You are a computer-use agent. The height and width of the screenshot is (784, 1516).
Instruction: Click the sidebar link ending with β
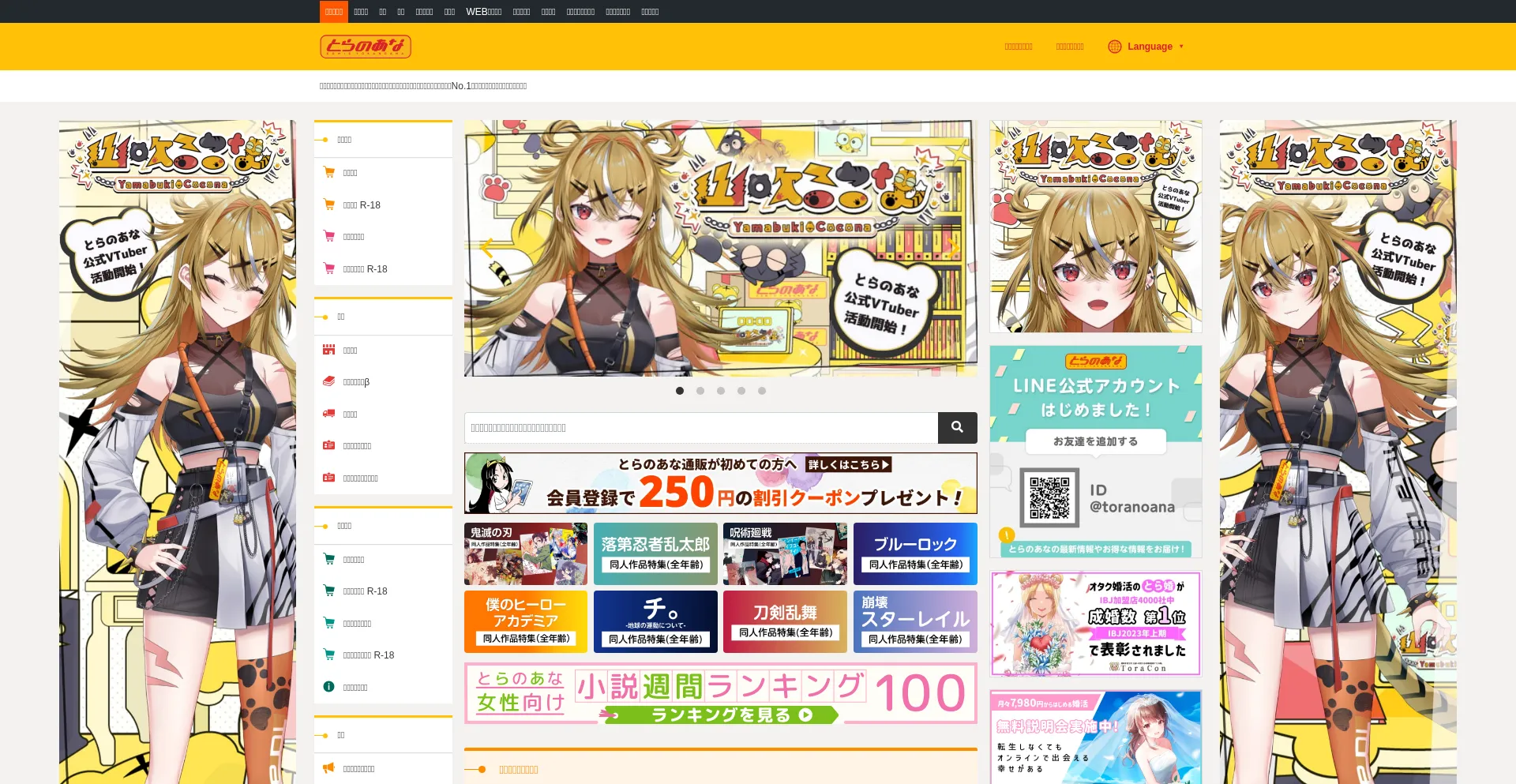point(356,382)
